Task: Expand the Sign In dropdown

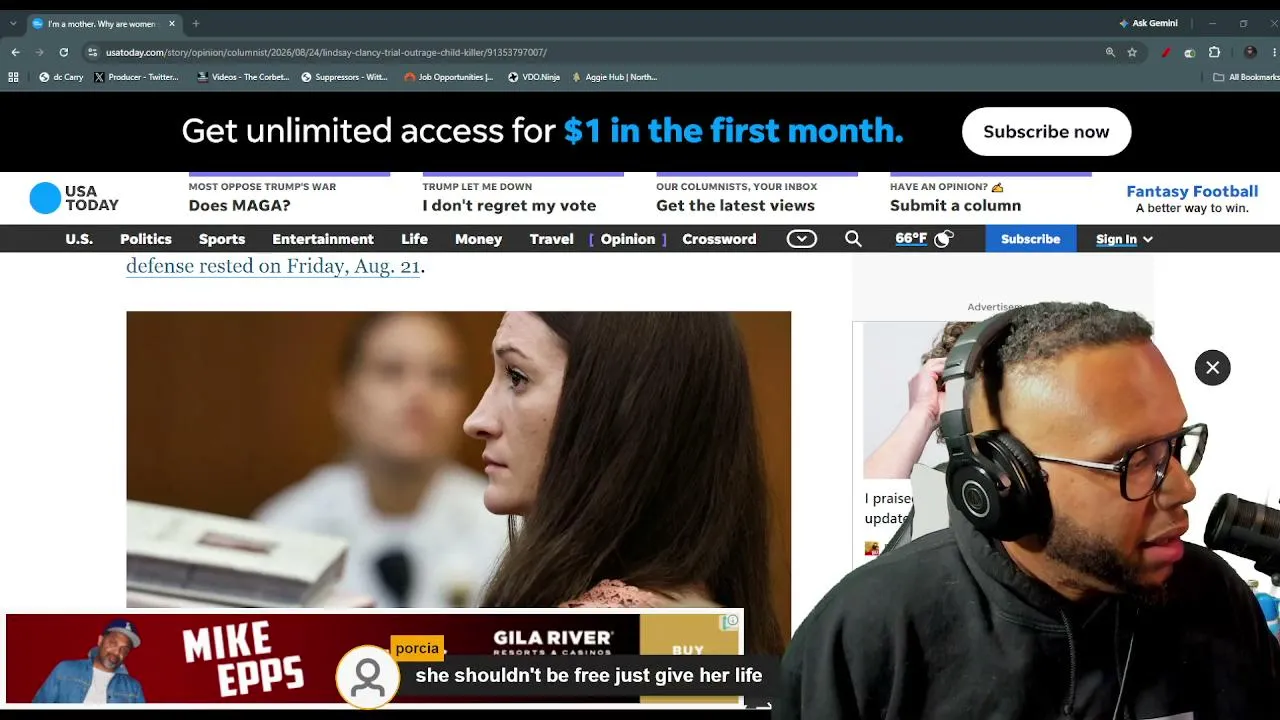Action: click(1124, 239)
